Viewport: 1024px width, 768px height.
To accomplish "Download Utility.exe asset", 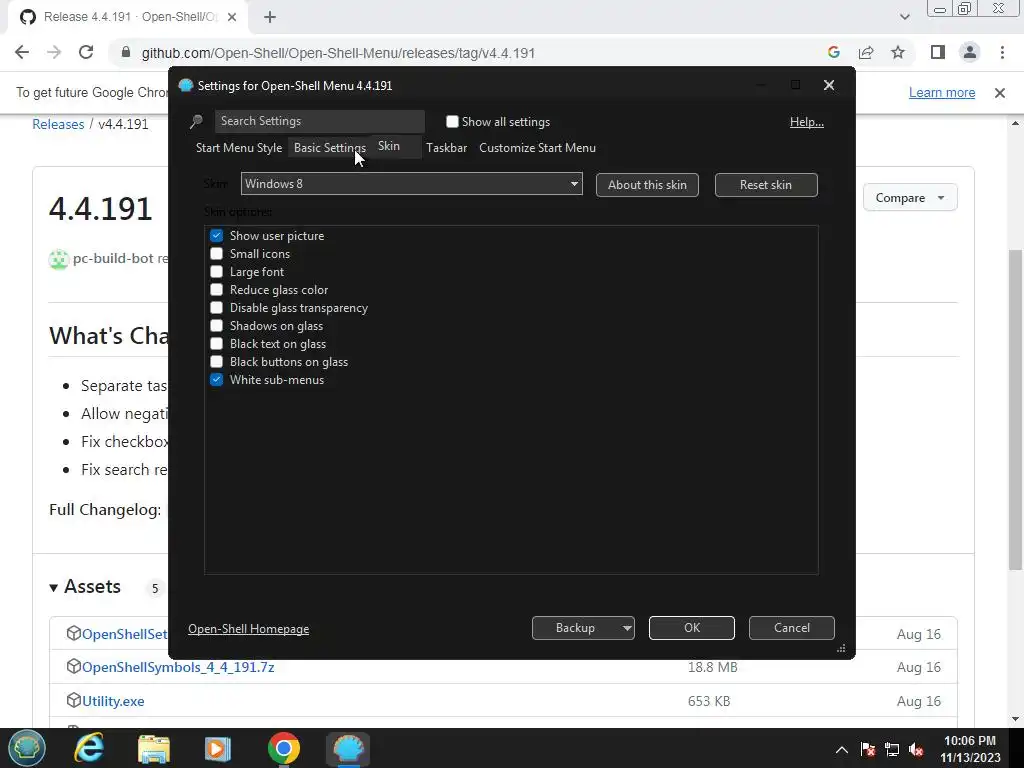I will (x=113, y=701).
